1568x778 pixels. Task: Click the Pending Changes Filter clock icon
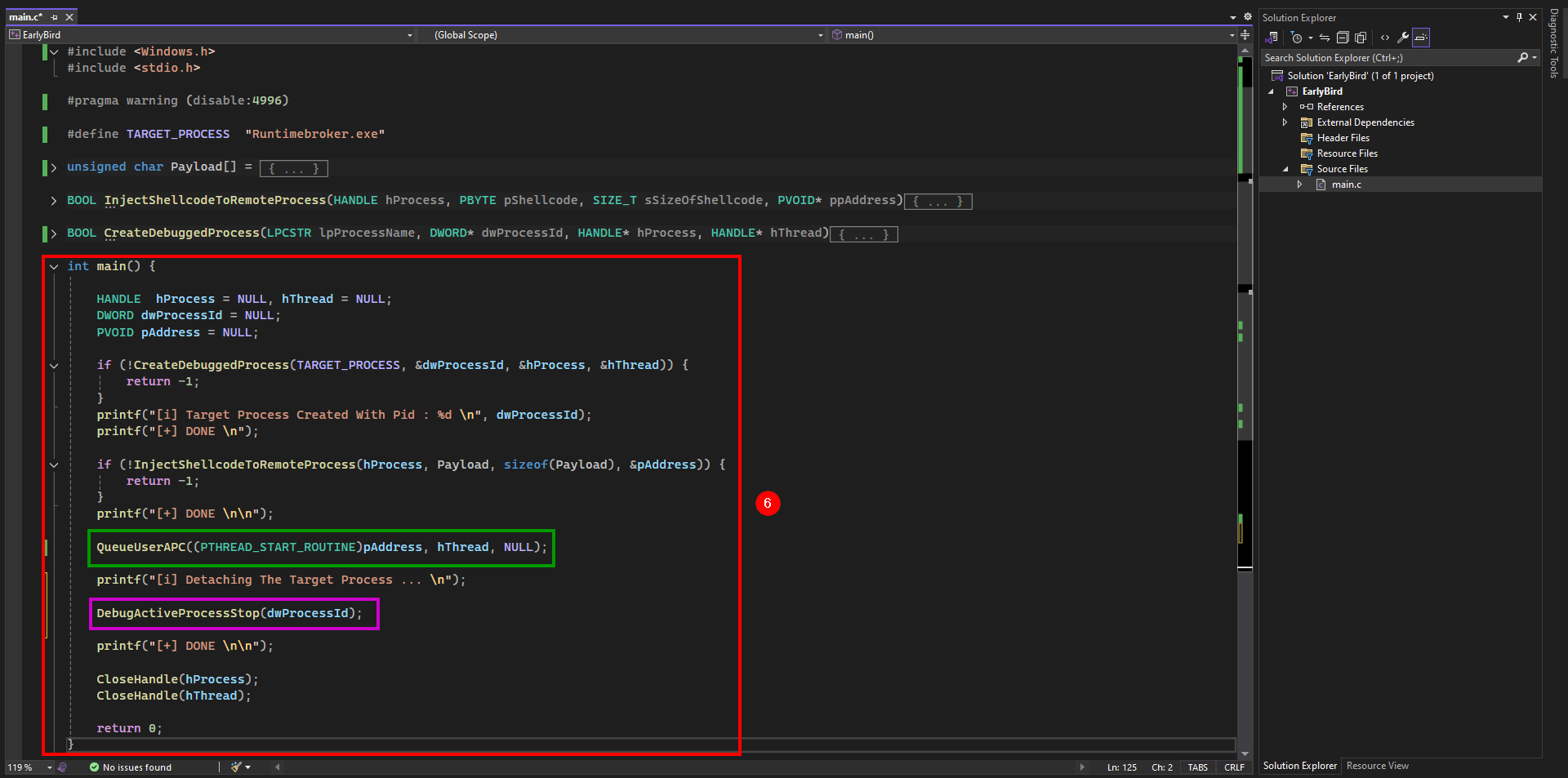pos(1296,38)
